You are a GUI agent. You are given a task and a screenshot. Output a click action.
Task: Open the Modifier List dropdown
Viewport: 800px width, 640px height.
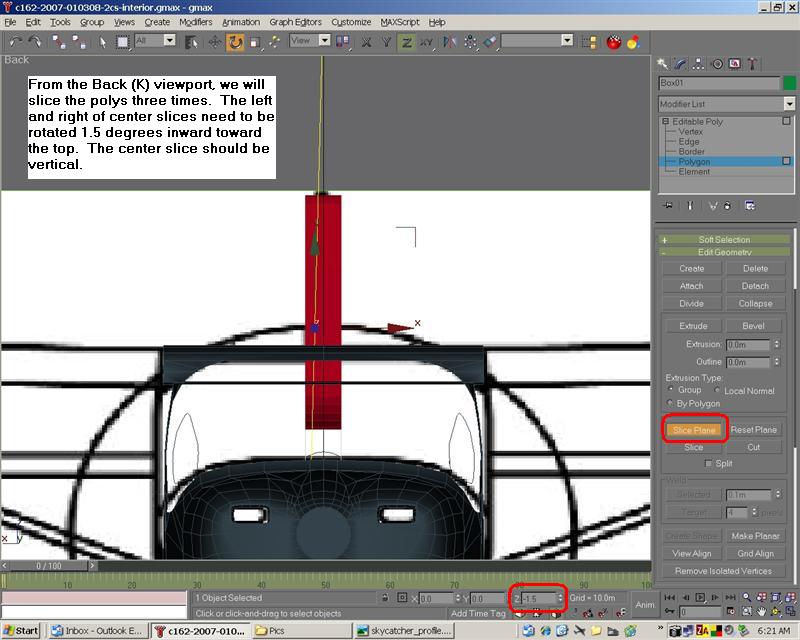point(789,104)
